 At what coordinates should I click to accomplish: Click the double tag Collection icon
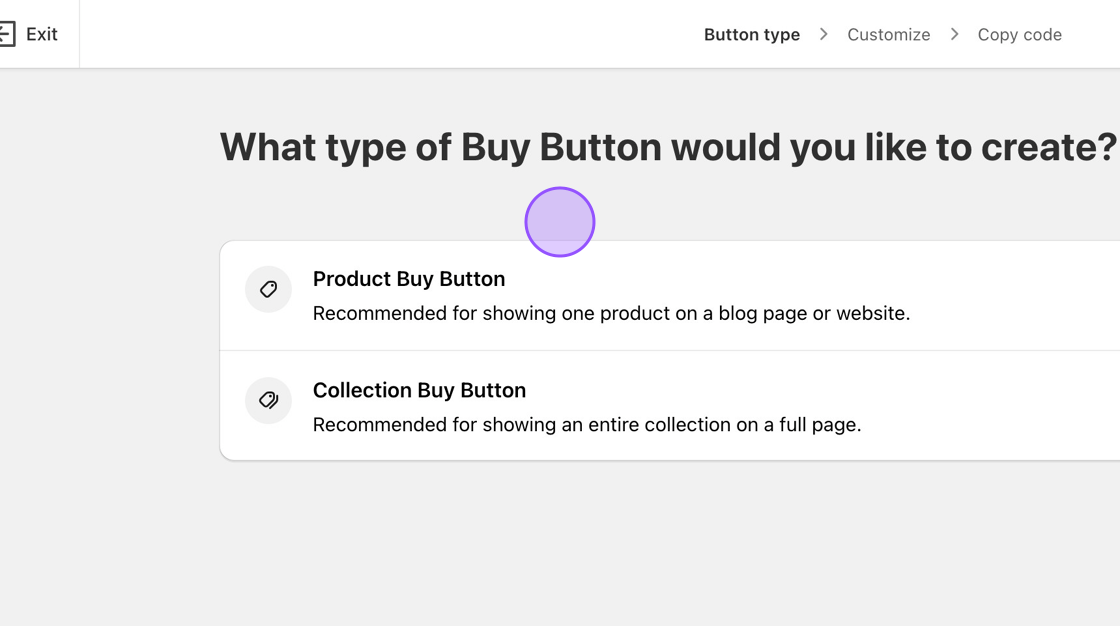coord(268,400)
